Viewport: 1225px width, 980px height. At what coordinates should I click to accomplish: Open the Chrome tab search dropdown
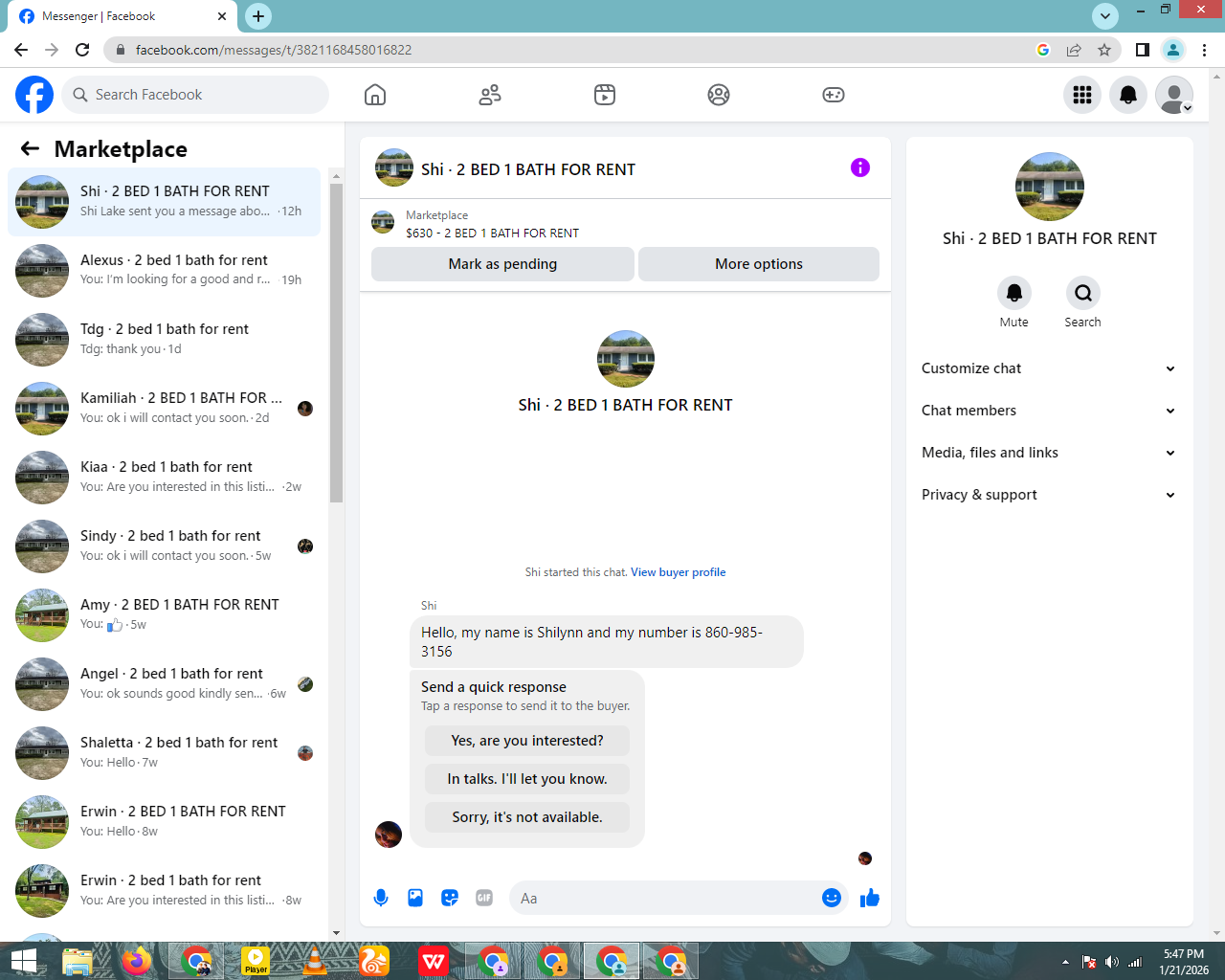click(1105, 16)
